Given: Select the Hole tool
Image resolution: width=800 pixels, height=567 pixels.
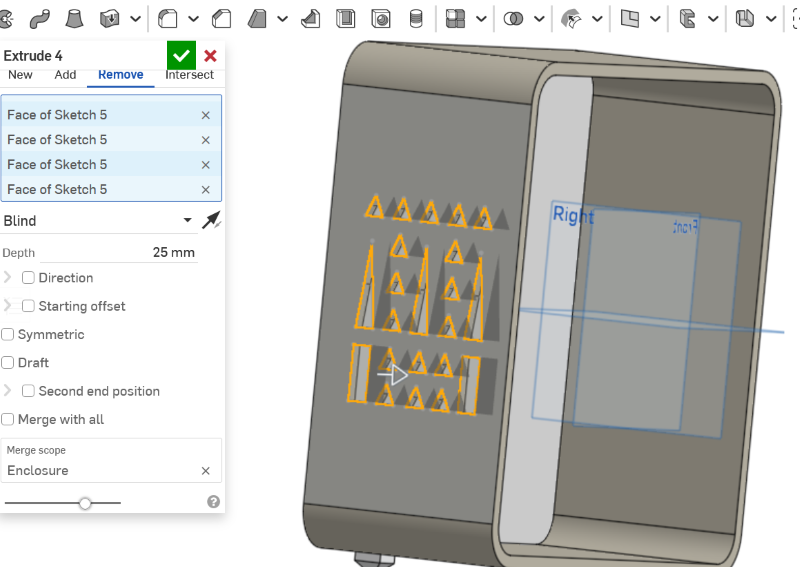Looking at the screenshot, I should click(x=381, y=19).
